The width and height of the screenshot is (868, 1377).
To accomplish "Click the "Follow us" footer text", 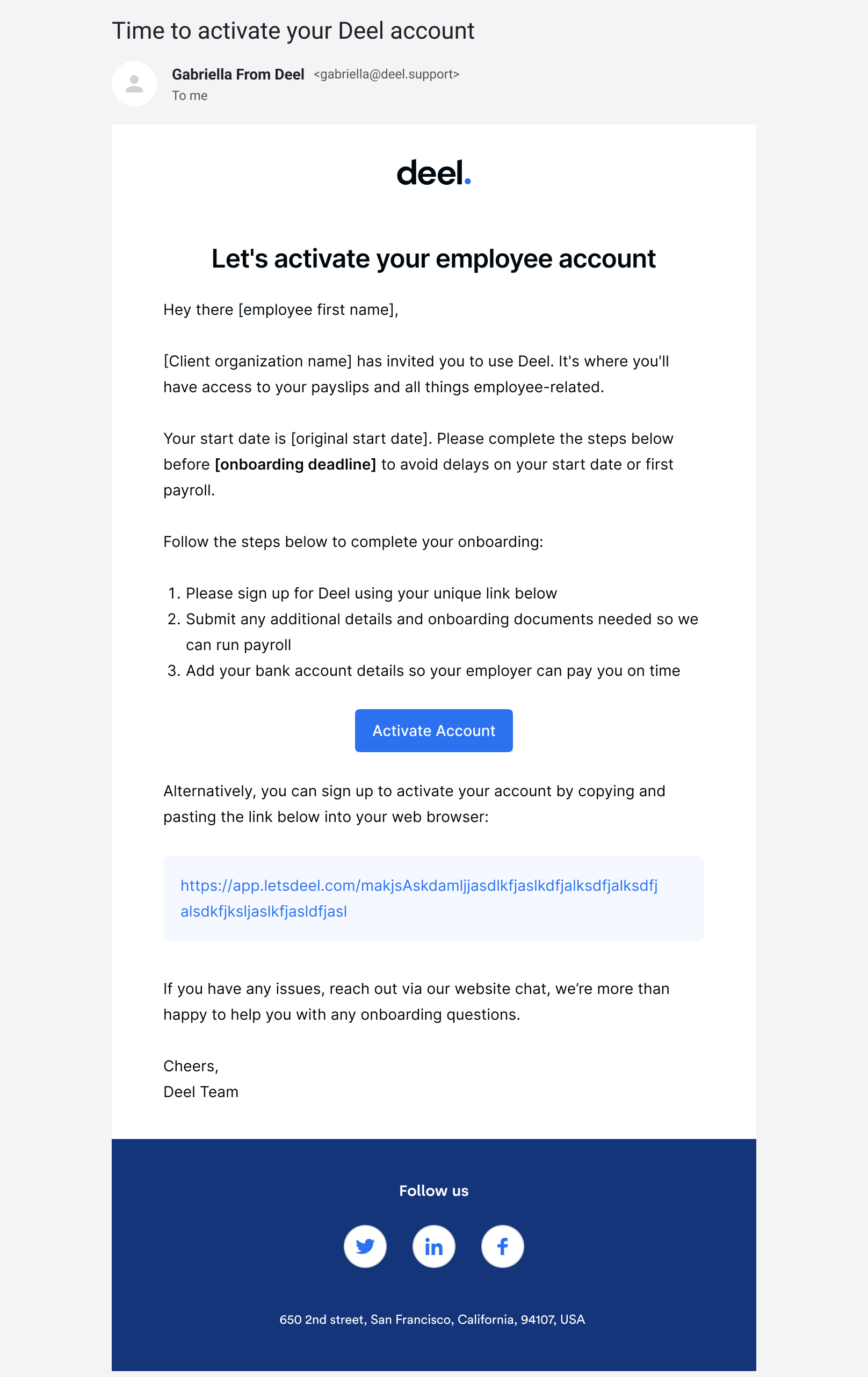I will [x=433, y=1191].
